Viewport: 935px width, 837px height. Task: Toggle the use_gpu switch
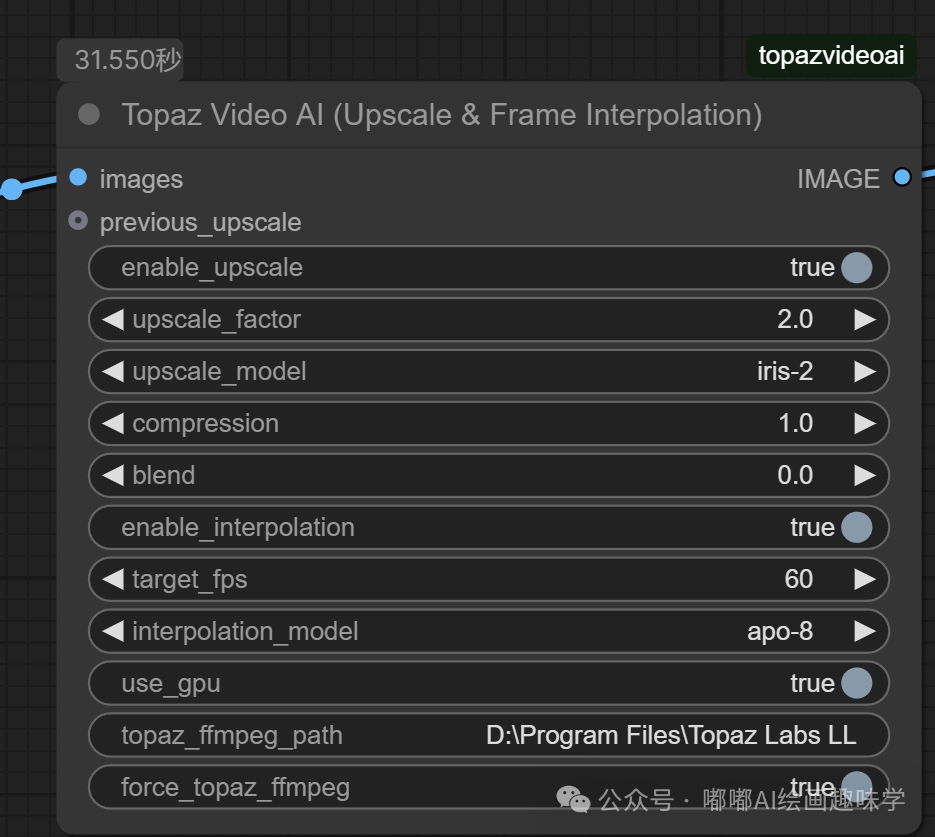[x=857, y=683]
